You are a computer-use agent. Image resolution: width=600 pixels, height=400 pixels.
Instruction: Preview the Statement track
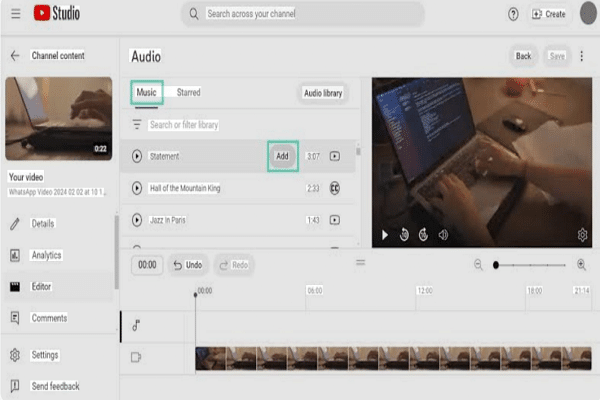click(137, 156)
